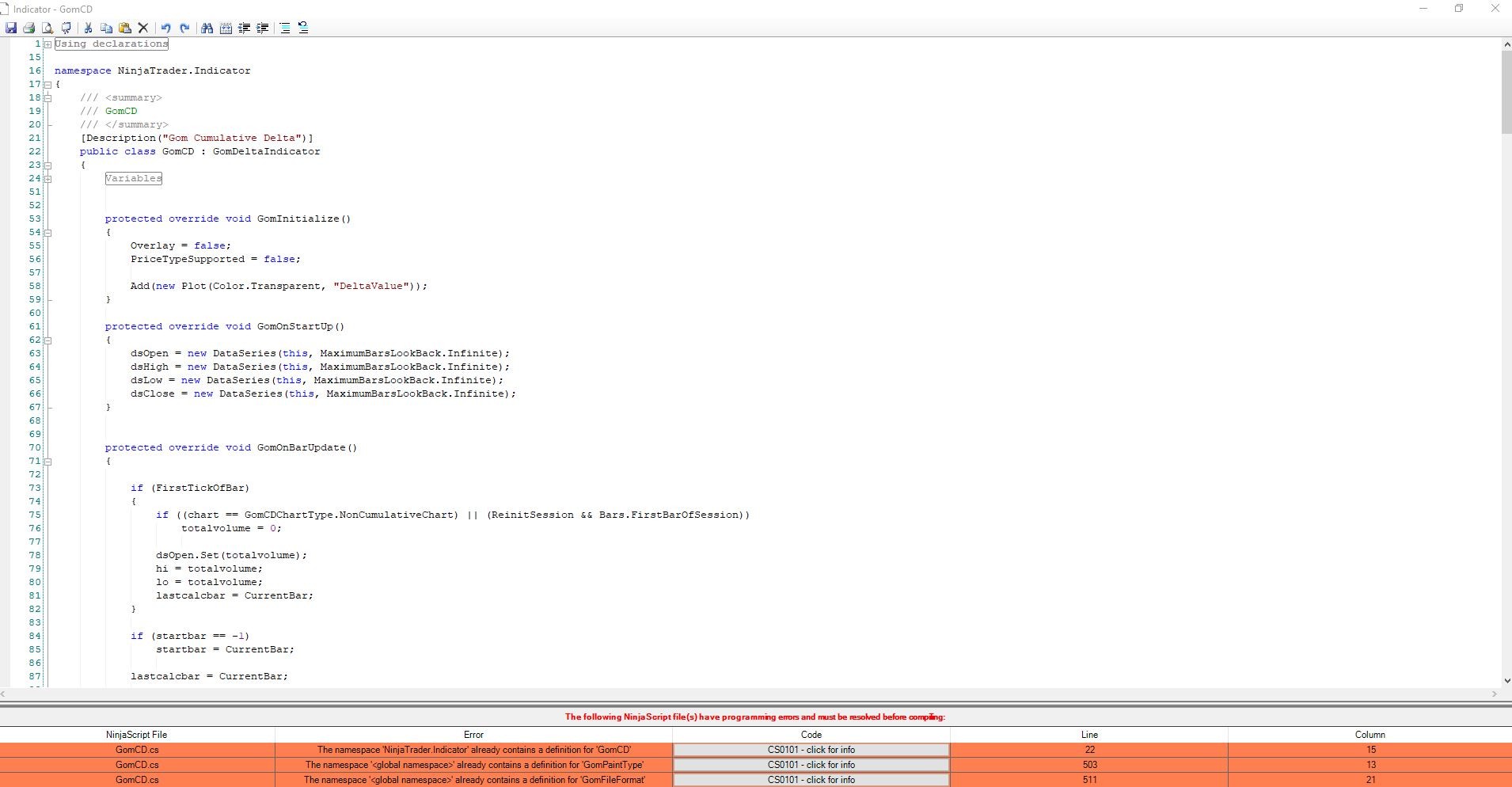Click GomCD.cs in the first error row
The image size is (1512, 787).
tap(137, 750)
